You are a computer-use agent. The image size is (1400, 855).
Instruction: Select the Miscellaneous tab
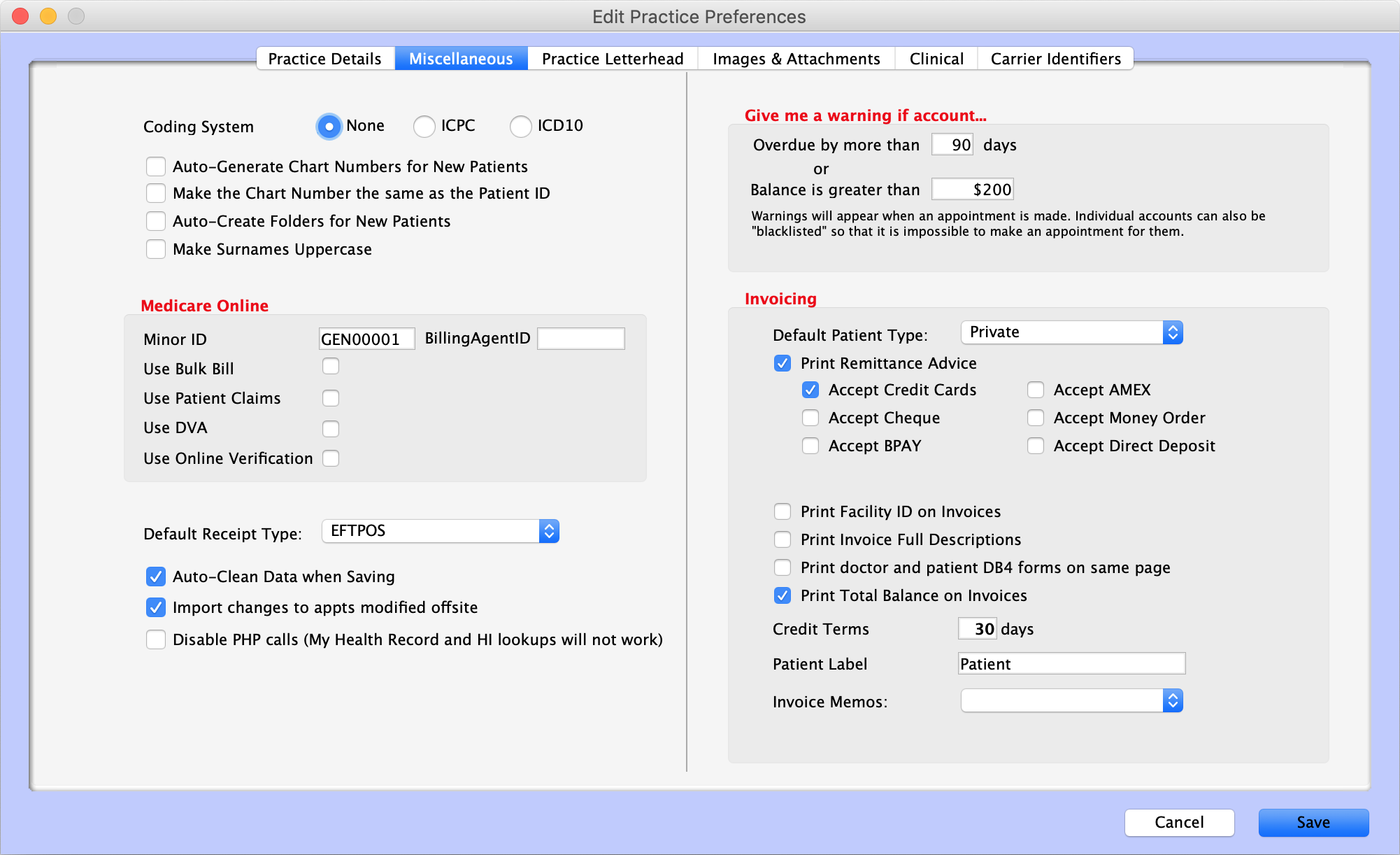(461, 59)
